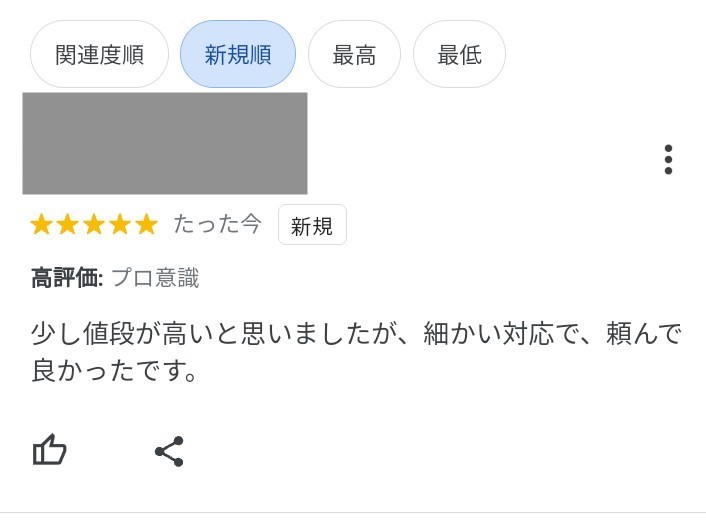This screenshot has height=522, width=706.
Task: Click the 新規 badge beside the timestamp
Action: tap(312, 225)
